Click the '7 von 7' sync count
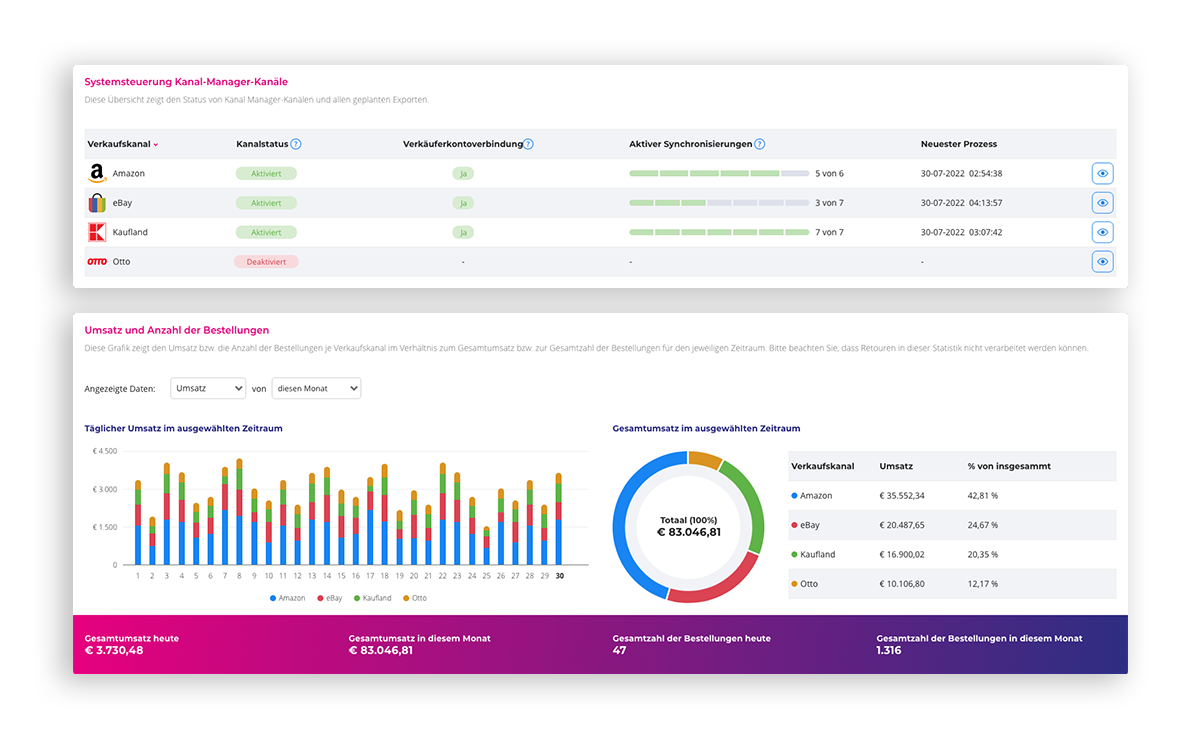The width and height of the screenshot is (1200, 750). pos(829,232)
